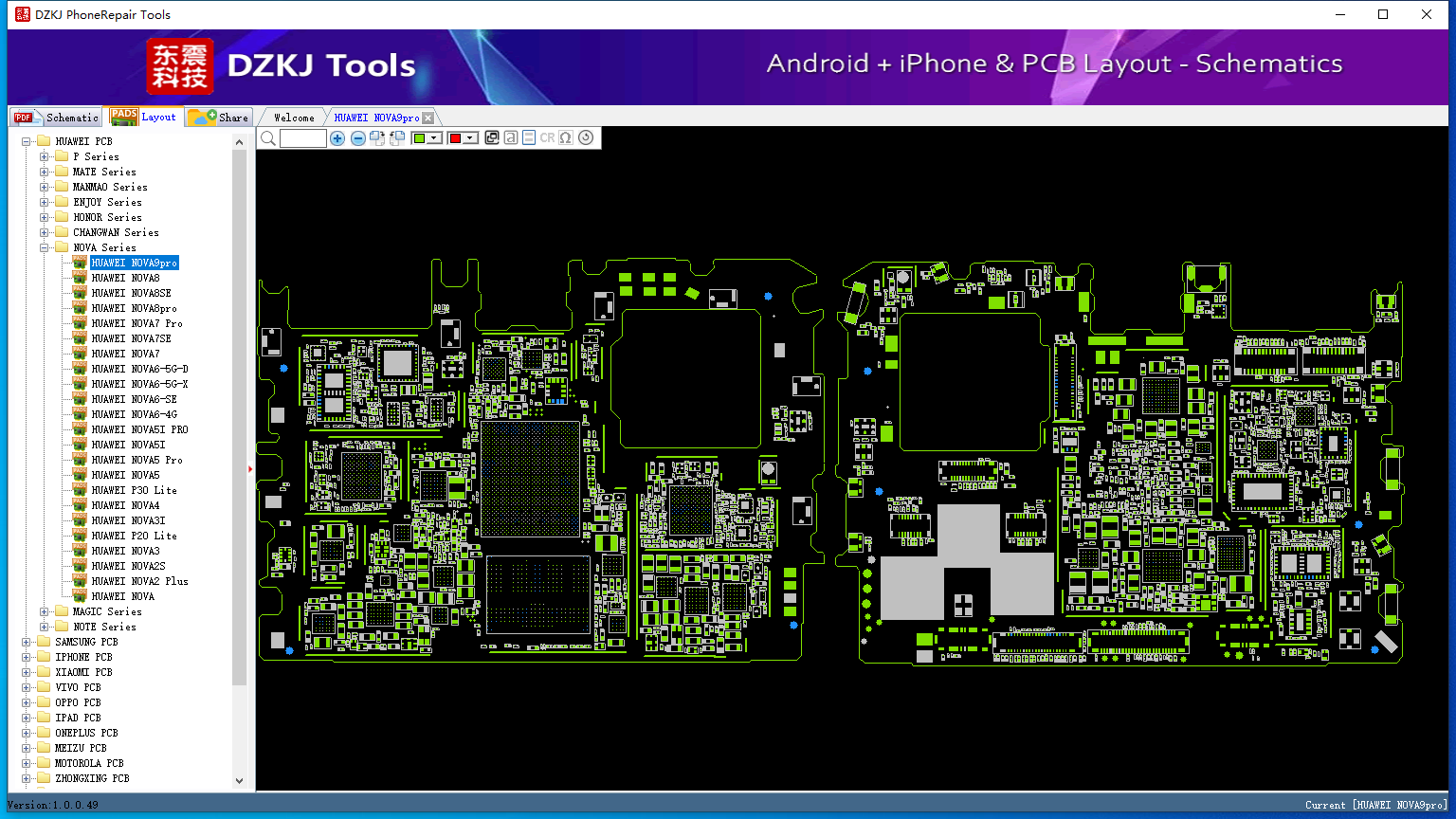
Task: Select HUAWEI NOVA5 Pro layout file
Action: point(136,461)
